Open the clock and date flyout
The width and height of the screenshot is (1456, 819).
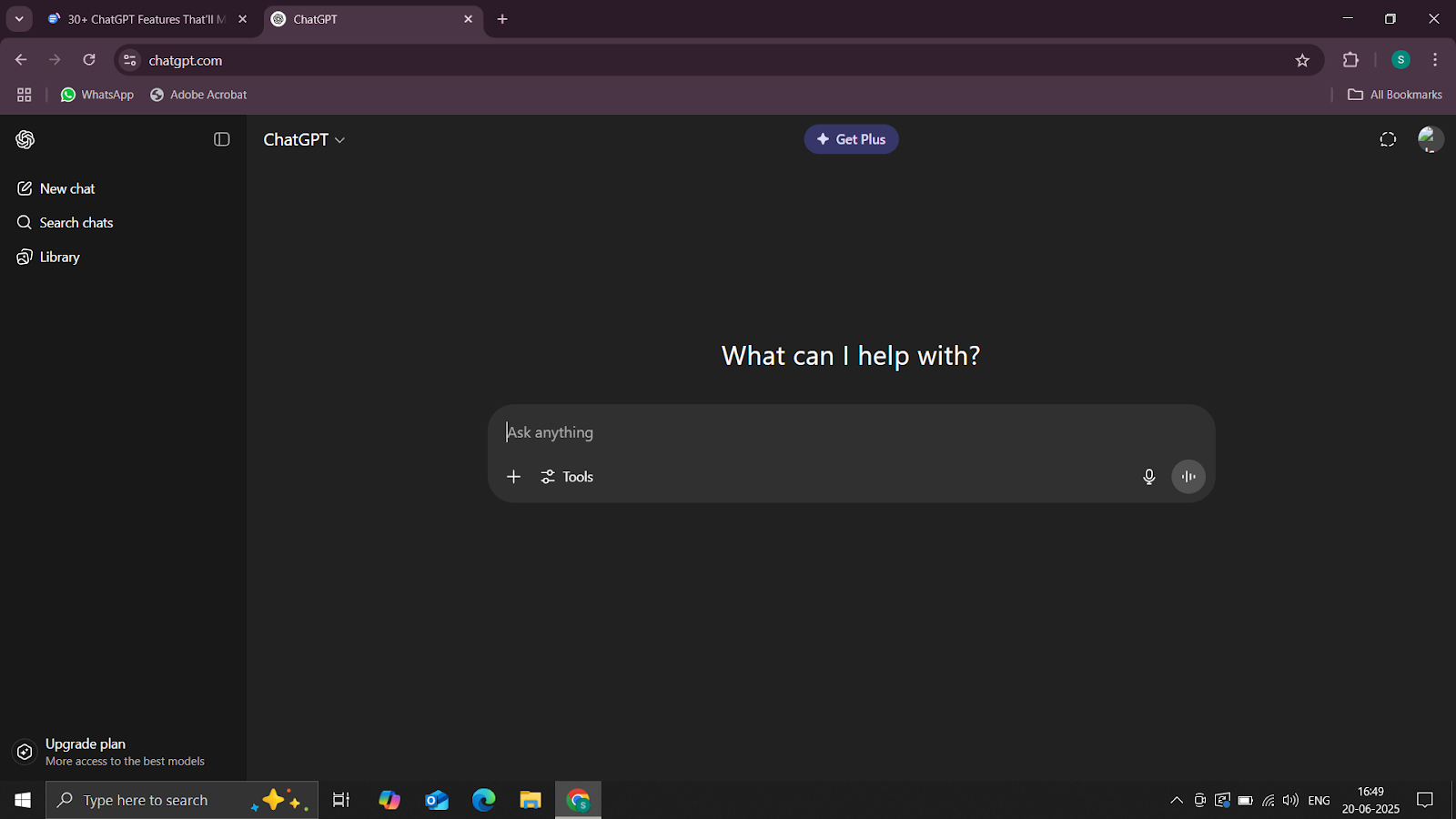pos(1370,800)
